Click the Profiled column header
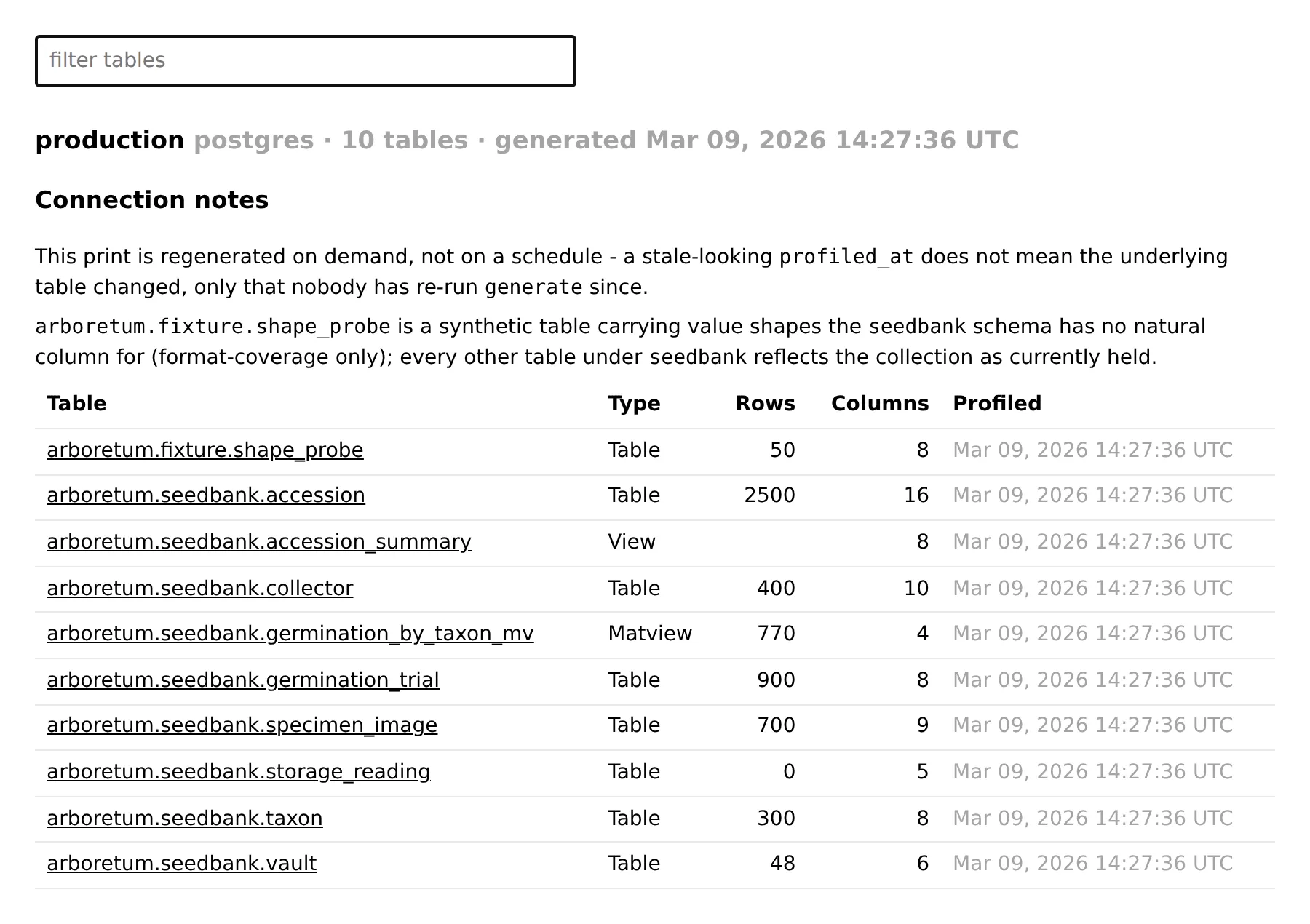This screenshot has width=1310, height=924. pos(997,404)
